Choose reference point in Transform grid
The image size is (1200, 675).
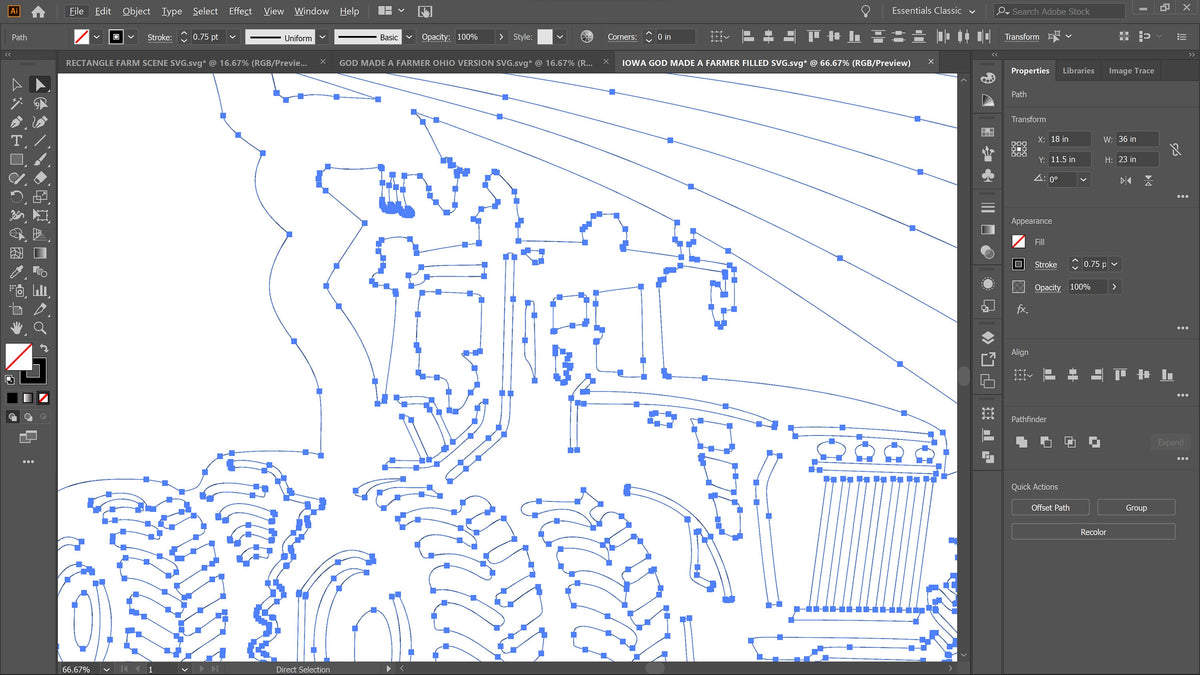click(x=1019, y=149)
